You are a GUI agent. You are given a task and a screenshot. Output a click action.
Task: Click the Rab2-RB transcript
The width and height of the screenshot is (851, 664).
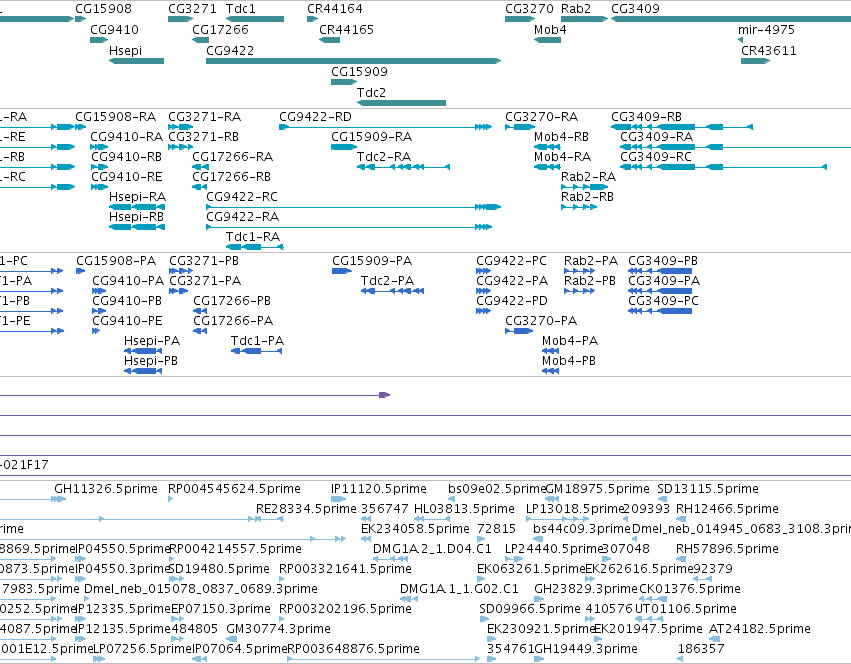579,207
